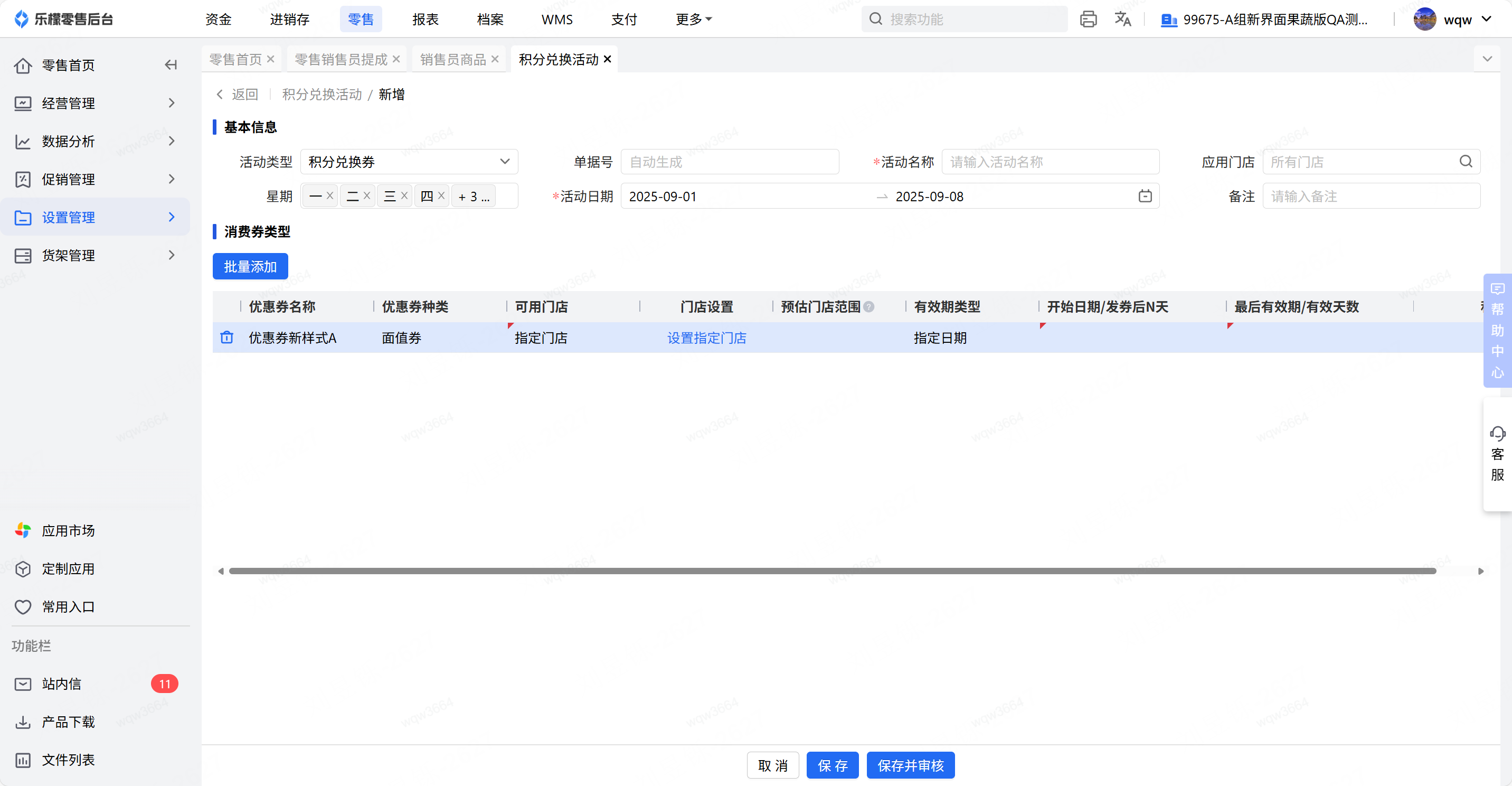Image resolution: width=1512 pixels, height=786 pixels.
Task: Open the 资金 top menu
Action: tap(219, 20)
